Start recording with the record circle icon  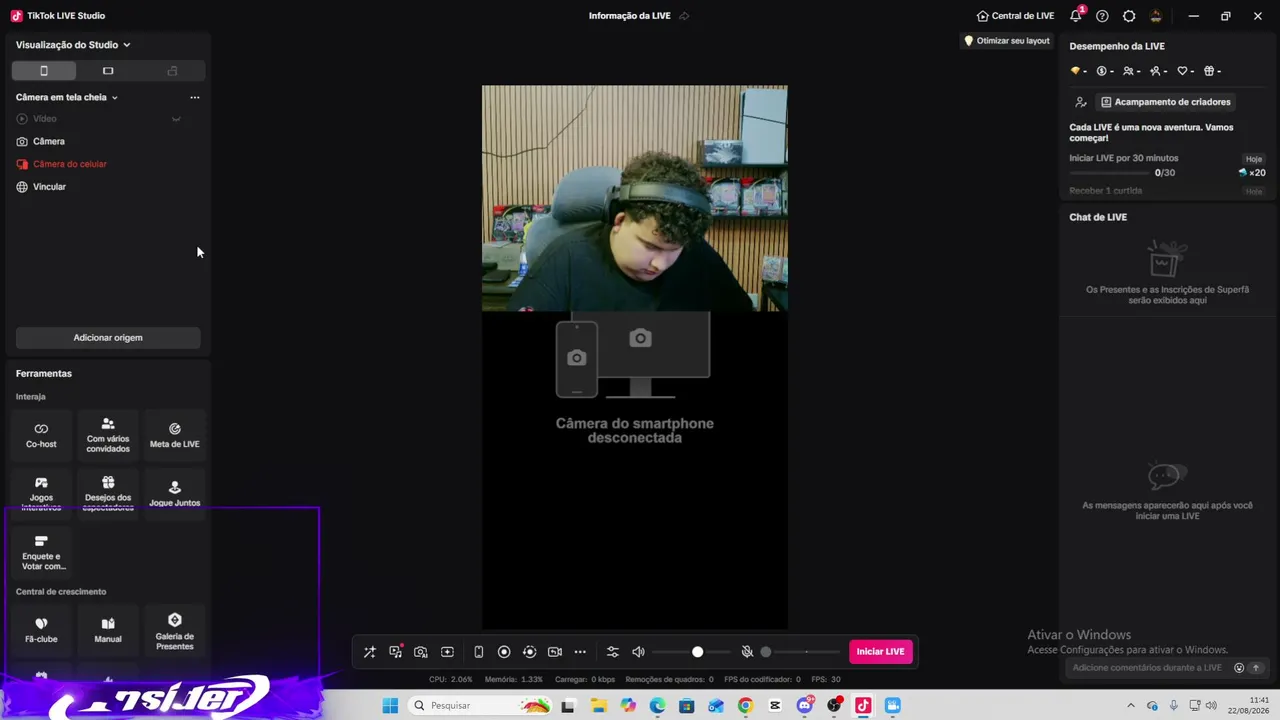pyautogui.click(x=504, y=652)
